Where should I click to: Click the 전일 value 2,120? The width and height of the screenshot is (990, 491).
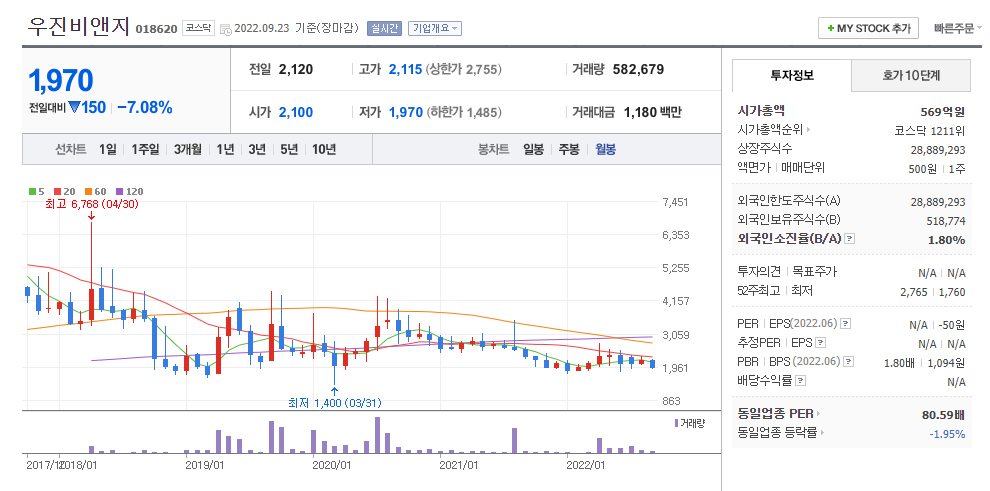click(295, 69)
